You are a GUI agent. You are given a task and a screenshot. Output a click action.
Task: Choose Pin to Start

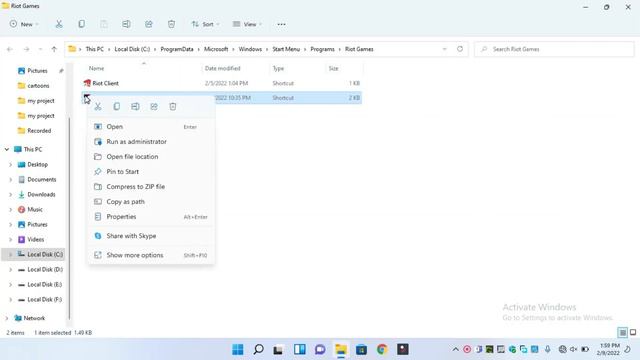(151, 172)
